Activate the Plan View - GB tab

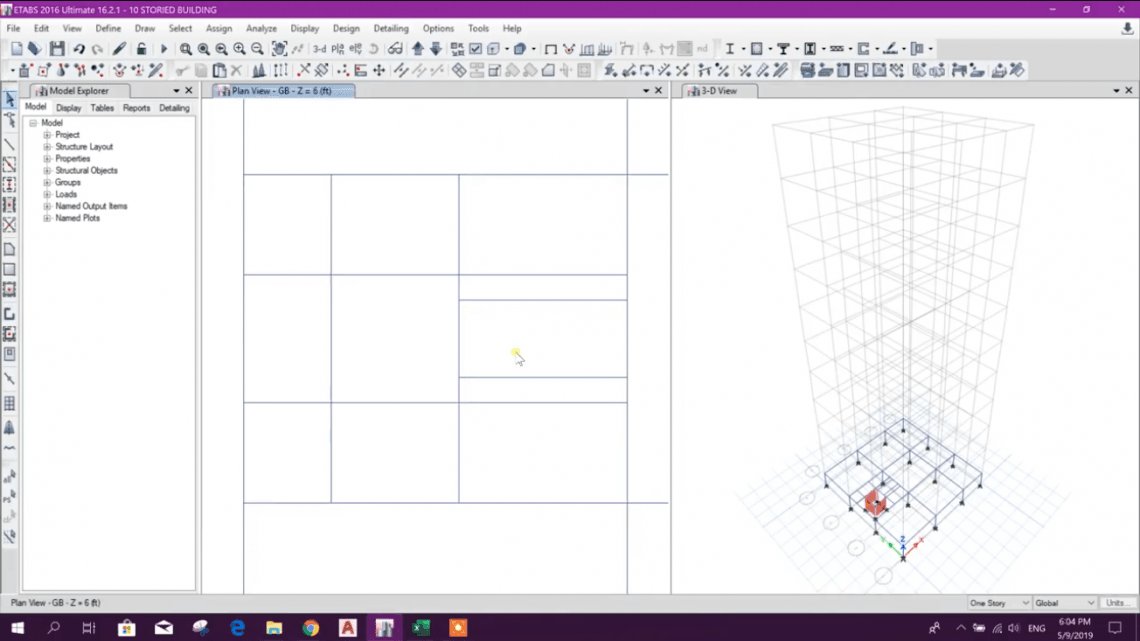click(284, 91)
